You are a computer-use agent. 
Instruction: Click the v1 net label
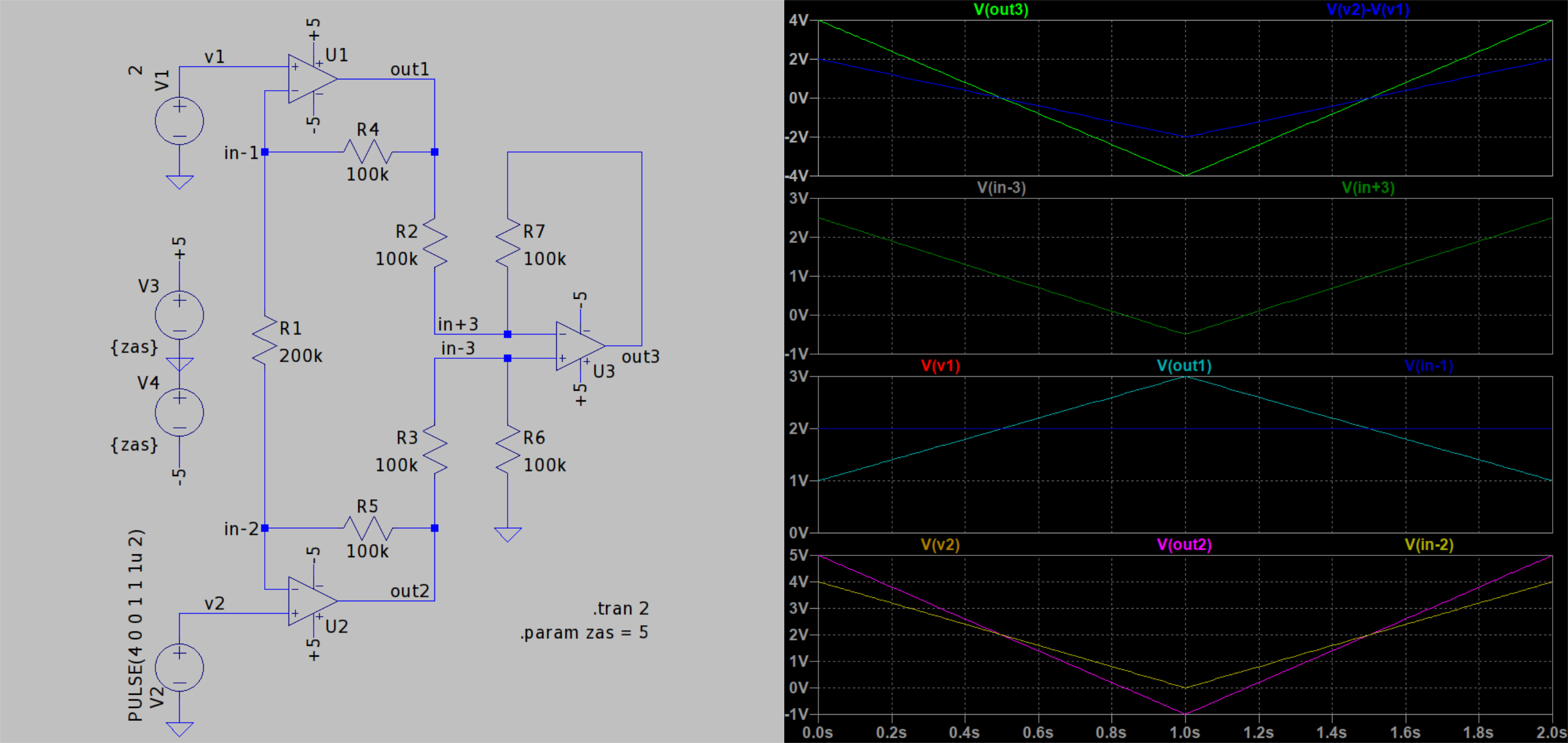(215, 57)
